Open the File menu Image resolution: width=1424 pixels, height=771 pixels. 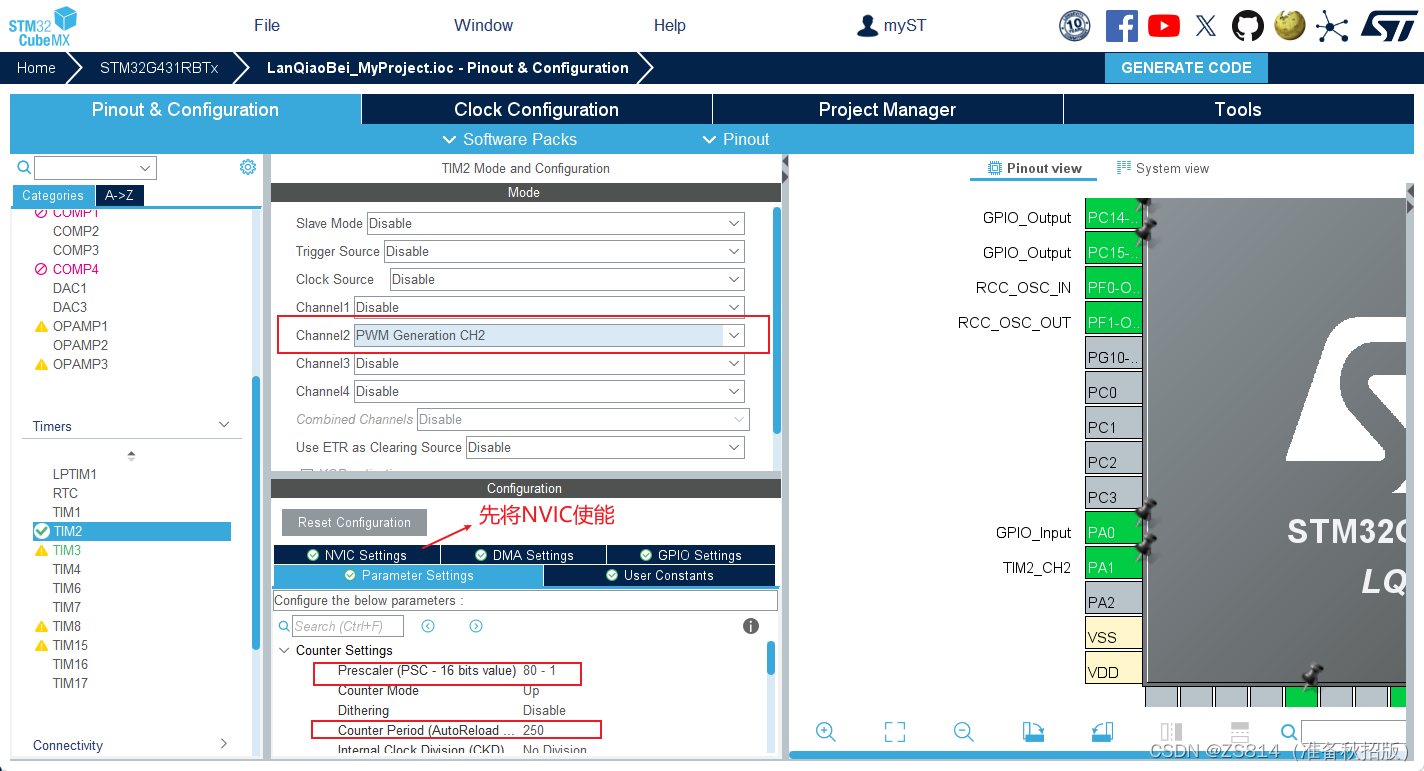click(267, 26)
